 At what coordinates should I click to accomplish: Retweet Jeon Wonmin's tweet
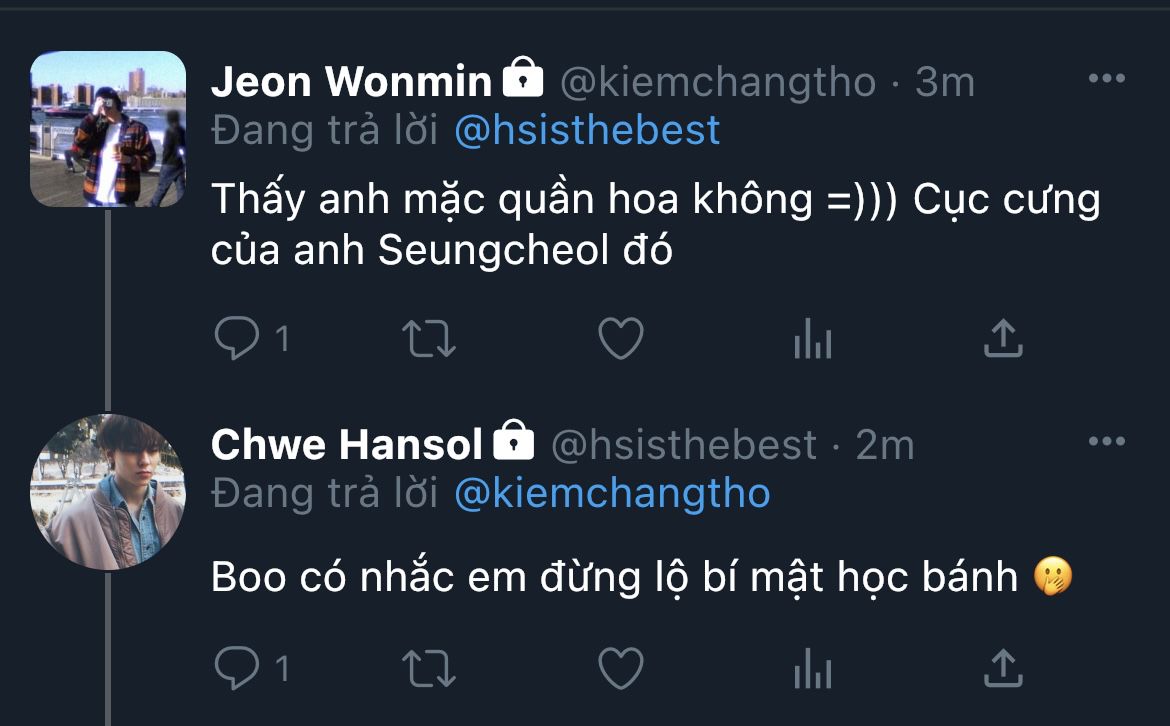(428, 340)
